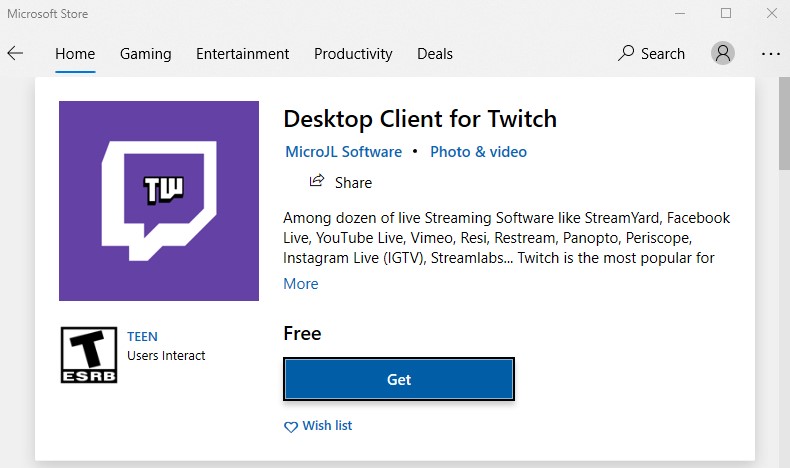Click the Search magnifier button
The width and height of the screenshot is (790, 468).
click(651, 53)
